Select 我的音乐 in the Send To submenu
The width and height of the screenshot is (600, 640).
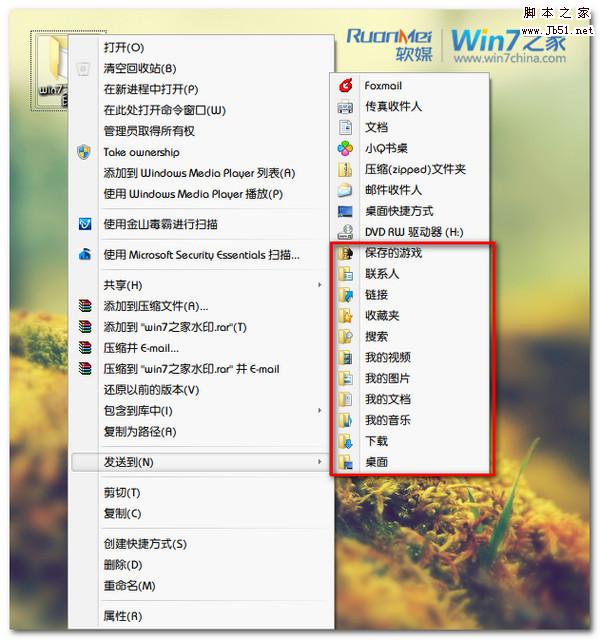[387, 420]
